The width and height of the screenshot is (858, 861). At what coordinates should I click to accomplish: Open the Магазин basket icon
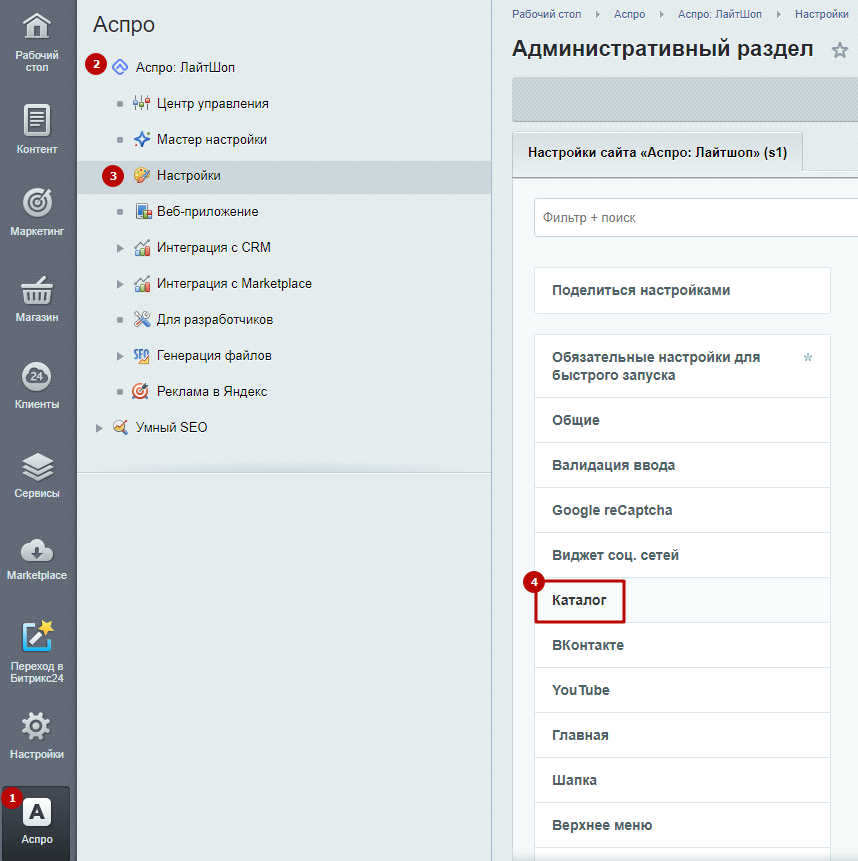[x=37, y=290]
